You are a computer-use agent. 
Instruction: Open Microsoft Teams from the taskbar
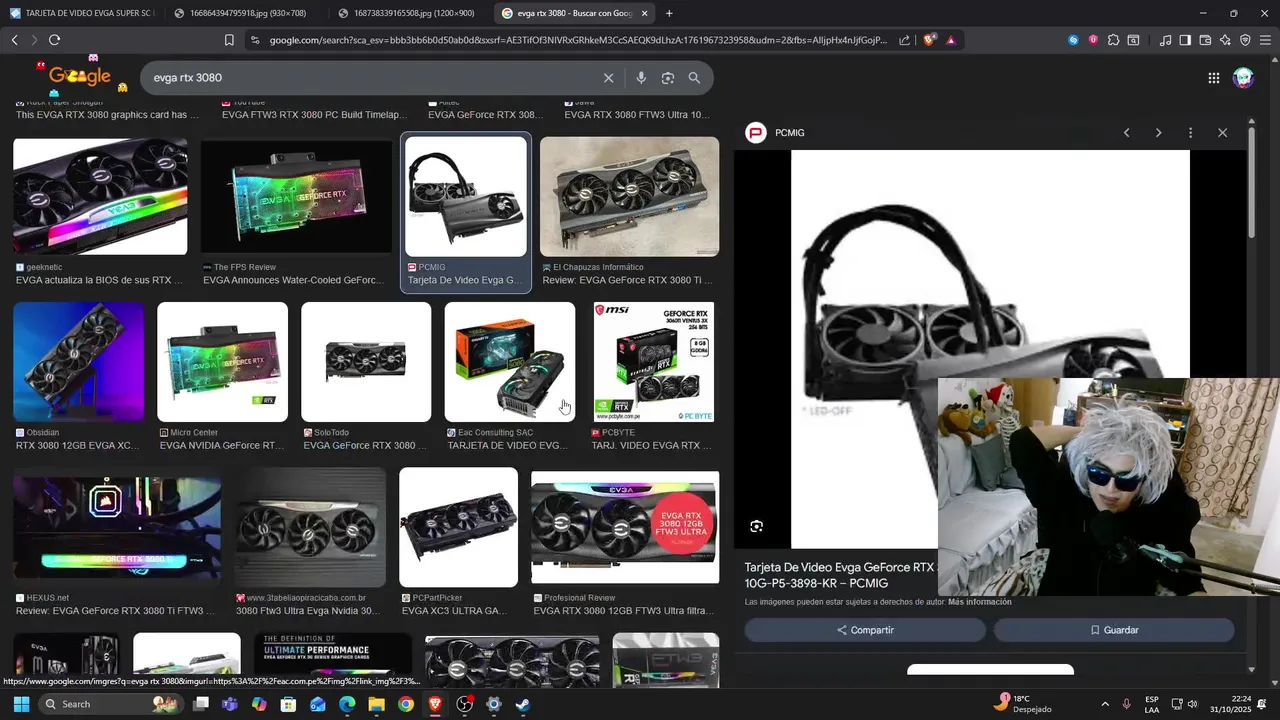(230, 704)
